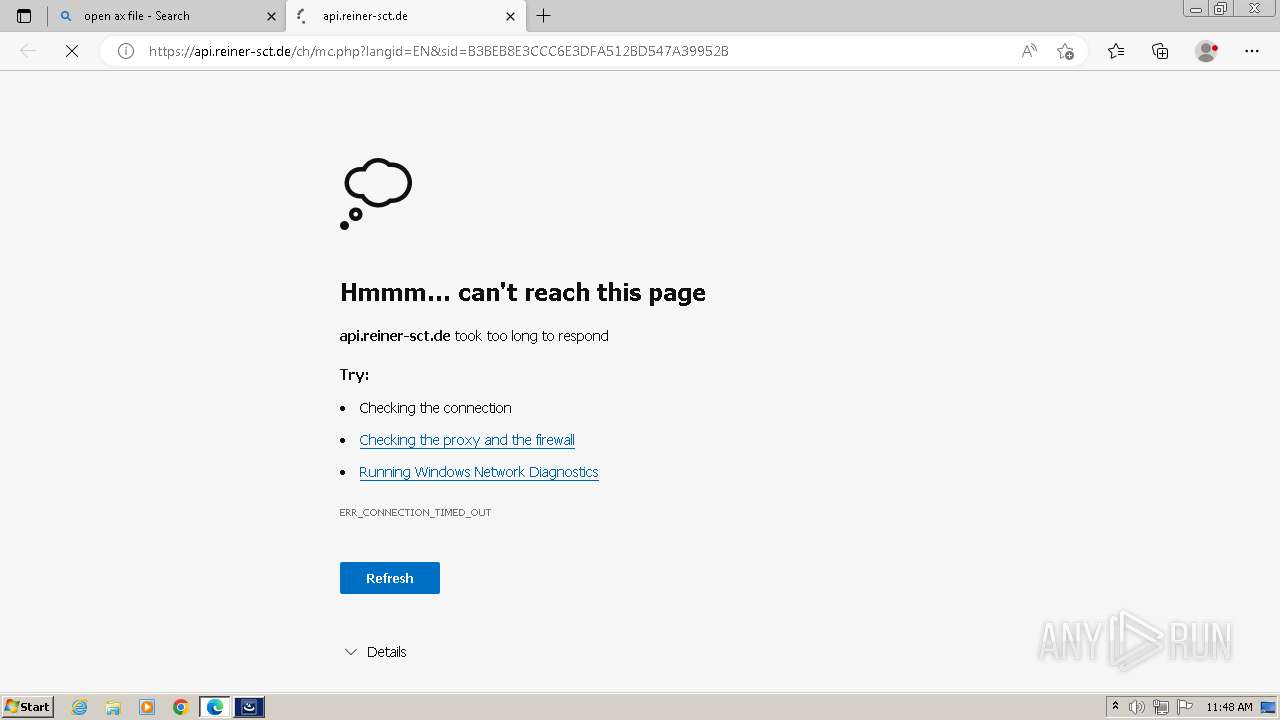Screen dimensions: 1280x720
Task: Open the volume control in tray
Action: coord(1137,707)
